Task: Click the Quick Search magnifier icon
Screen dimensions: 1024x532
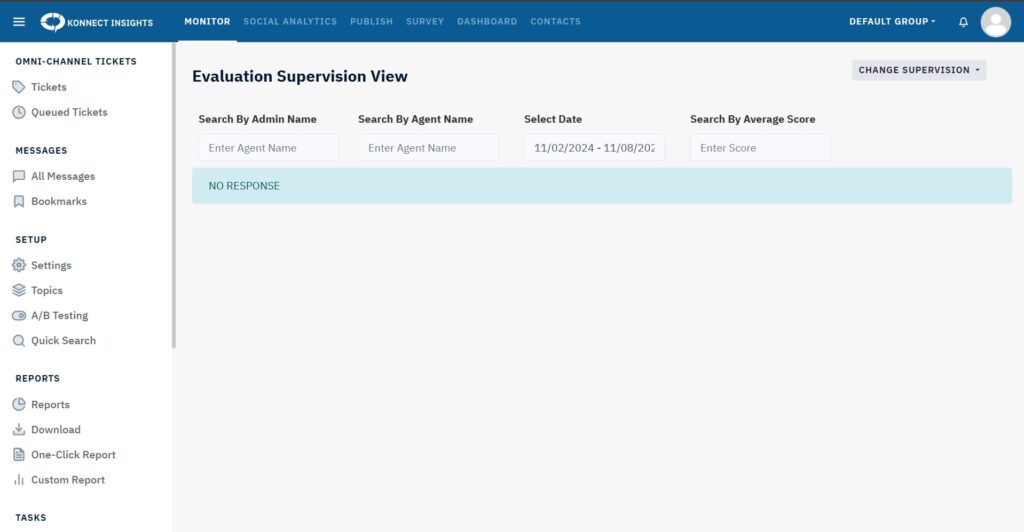Action: pyautogui.click(x=19, y=340)
